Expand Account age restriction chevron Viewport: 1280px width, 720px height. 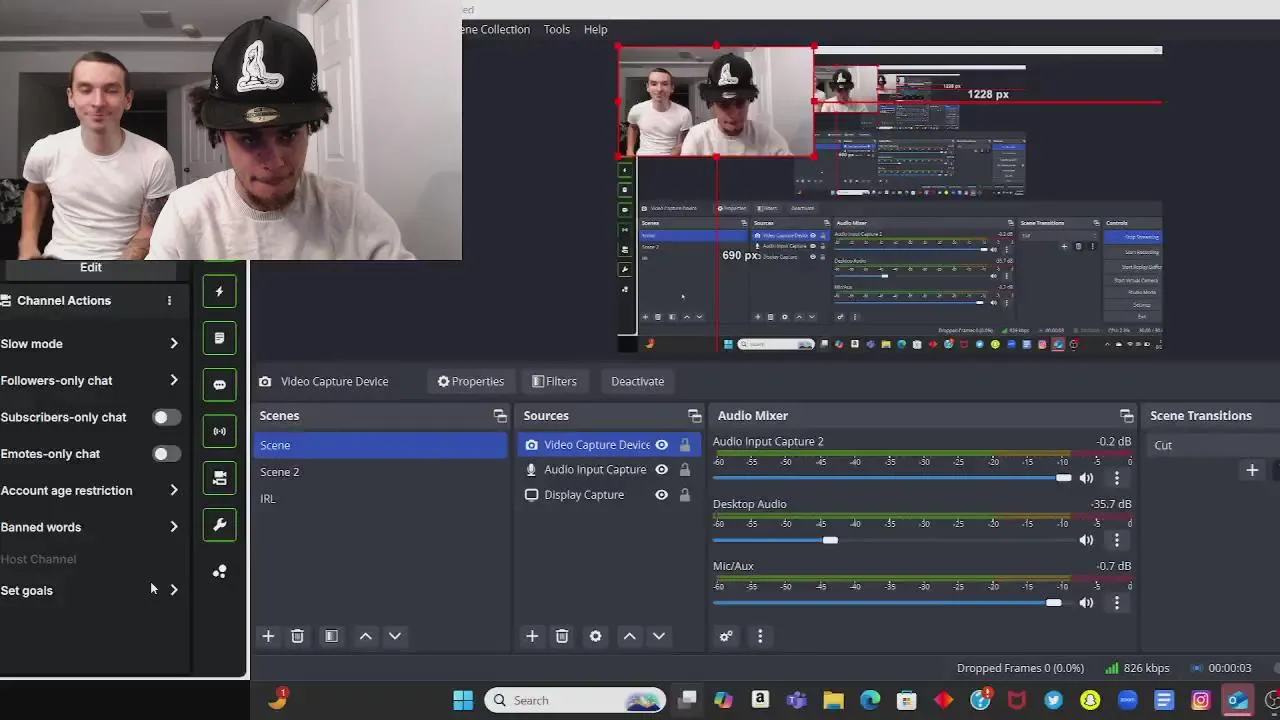[x=174, y=490]
